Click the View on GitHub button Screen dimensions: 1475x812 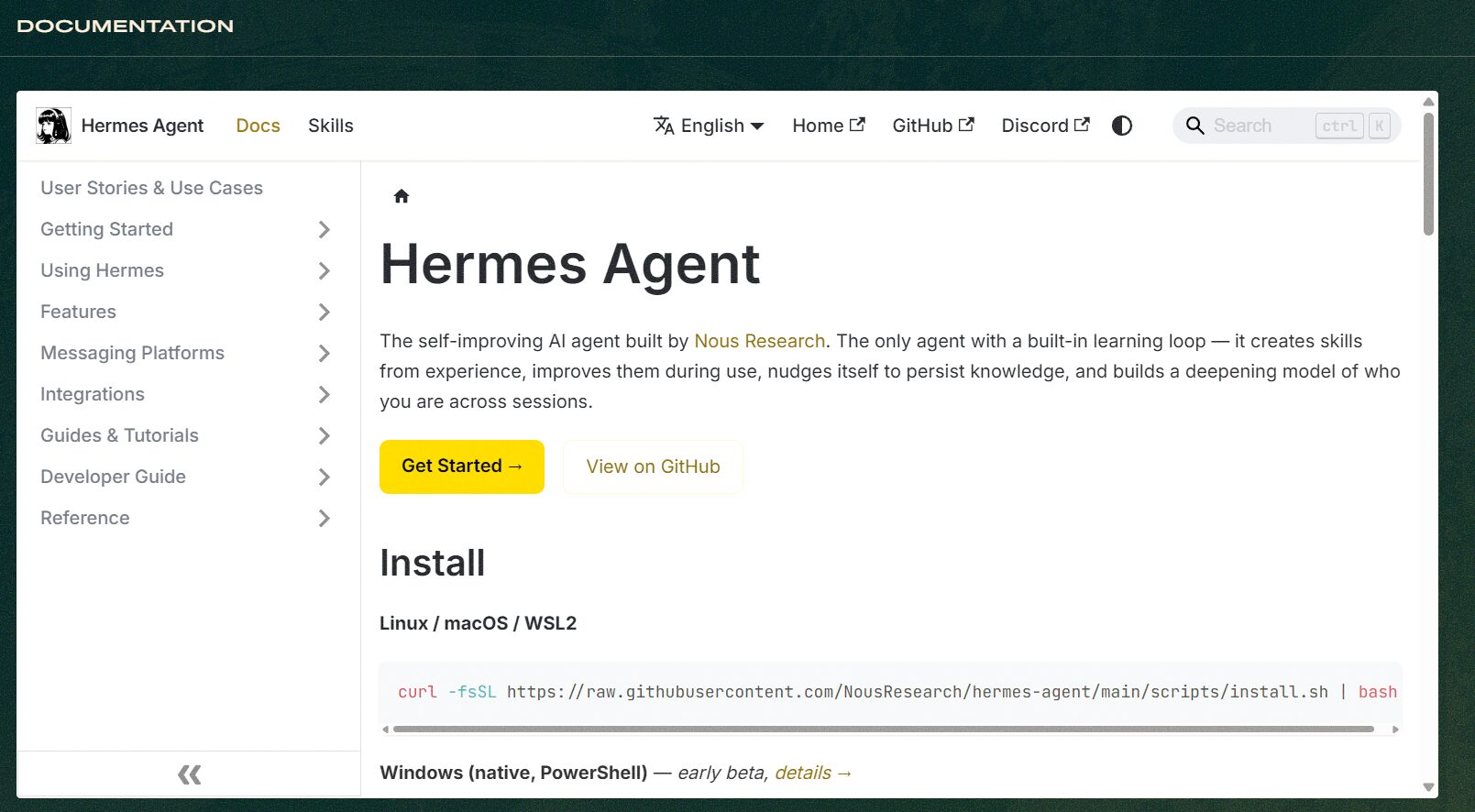[x=653, y=466]
